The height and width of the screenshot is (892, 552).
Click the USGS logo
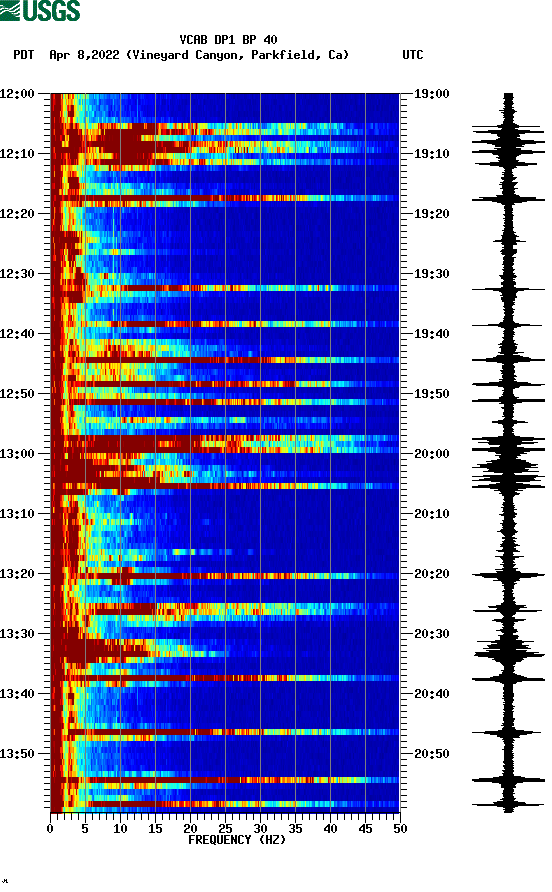[x=40, y=10]
